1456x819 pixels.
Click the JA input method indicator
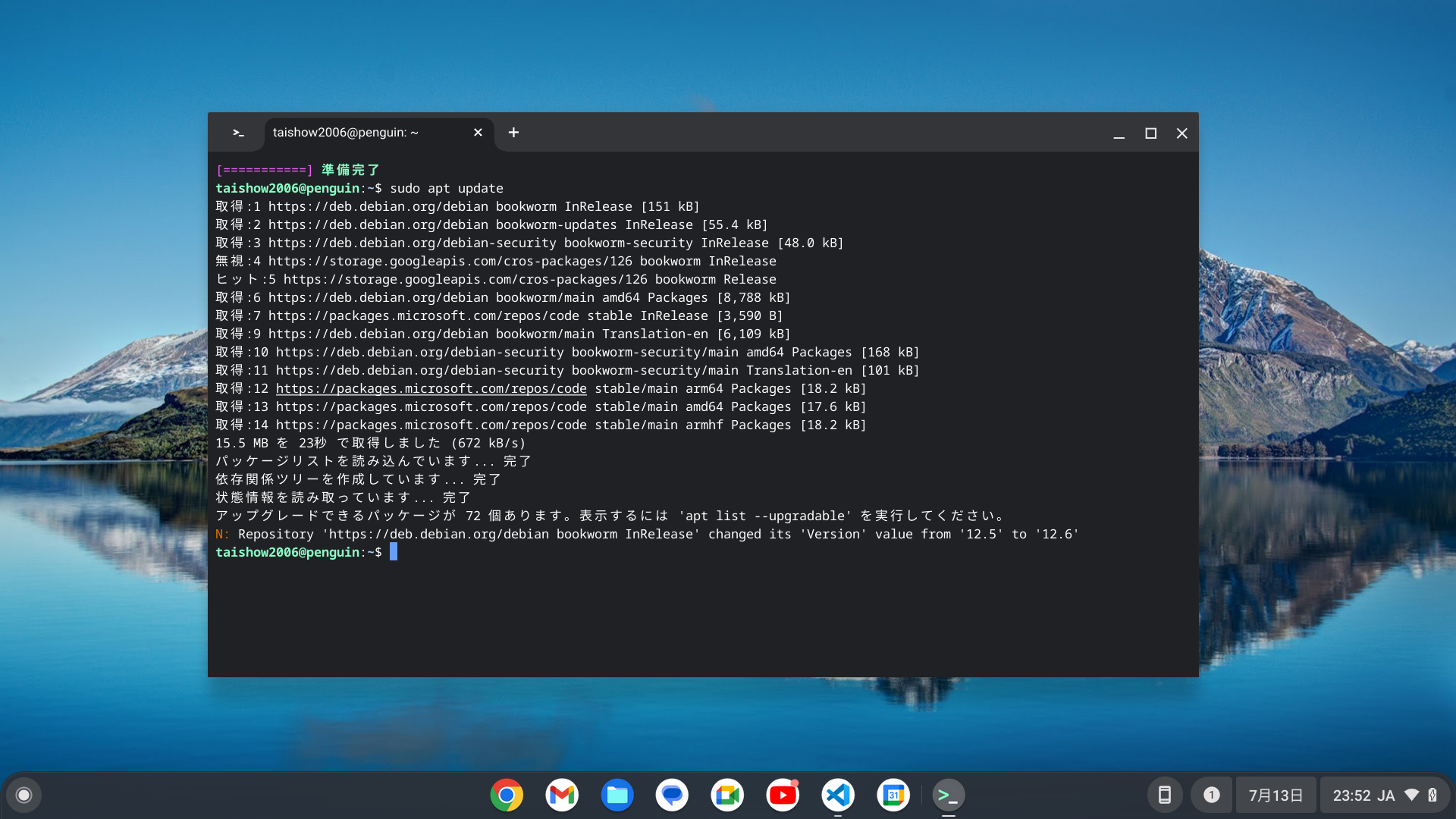point(1386,795)
